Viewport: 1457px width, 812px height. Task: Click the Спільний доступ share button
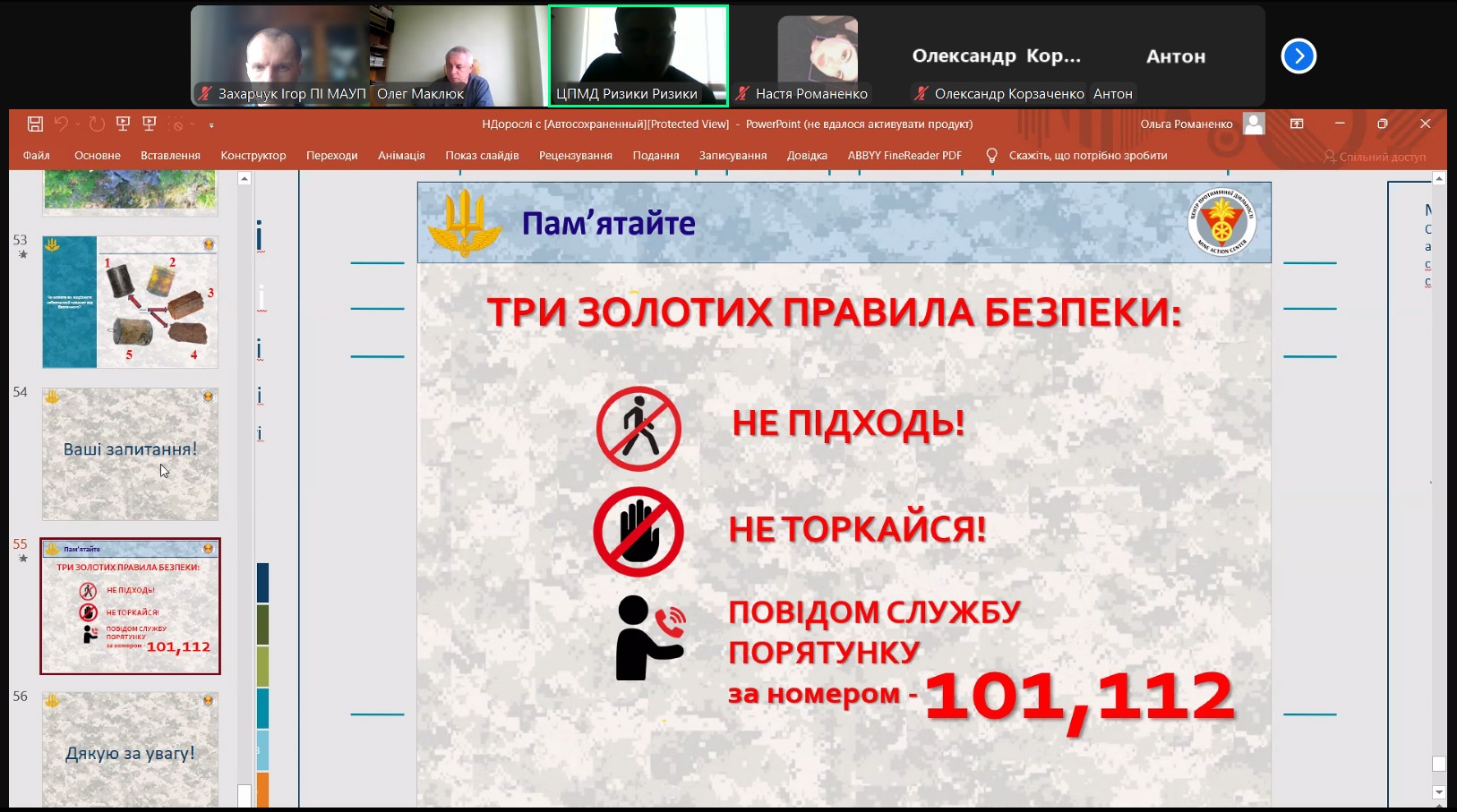point(1375,157)
